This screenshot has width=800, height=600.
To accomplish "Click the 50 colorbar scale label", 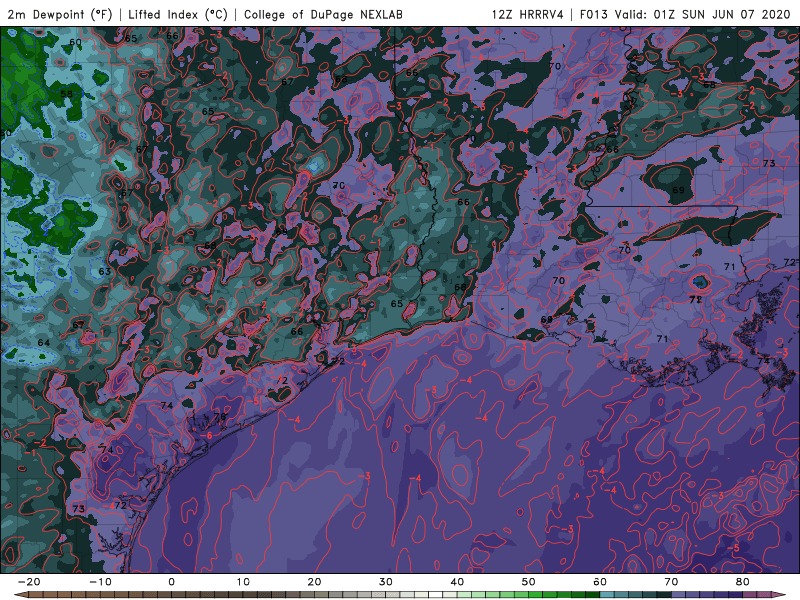I will click(529, 582).
